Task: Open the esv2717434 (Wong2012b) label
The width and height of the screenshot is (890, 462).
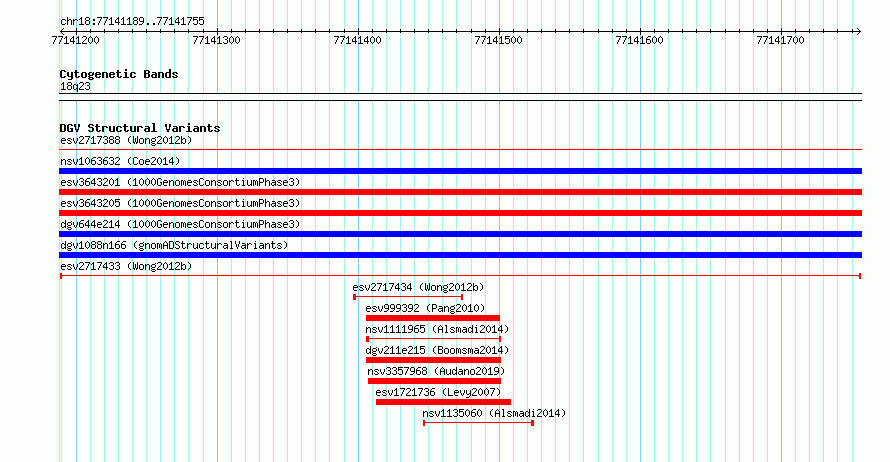Action: 418,287
